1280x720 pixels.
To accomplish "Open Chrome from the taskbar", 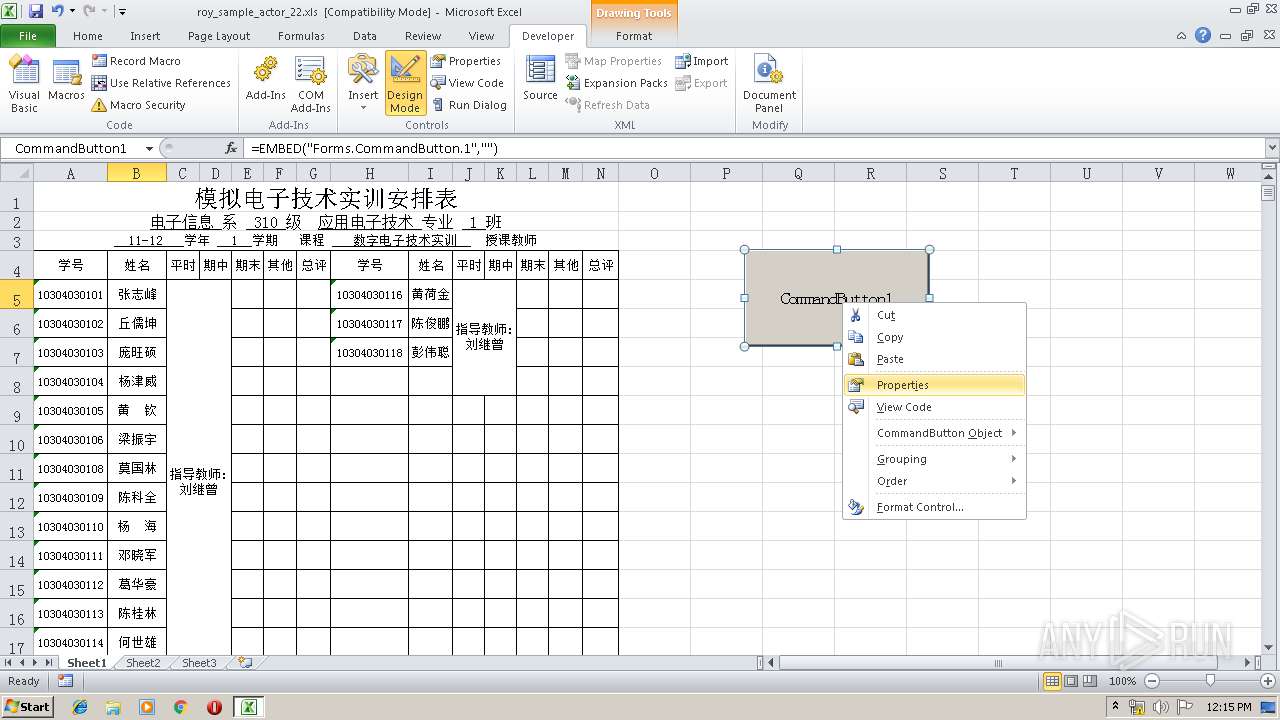I will [180, 707].
